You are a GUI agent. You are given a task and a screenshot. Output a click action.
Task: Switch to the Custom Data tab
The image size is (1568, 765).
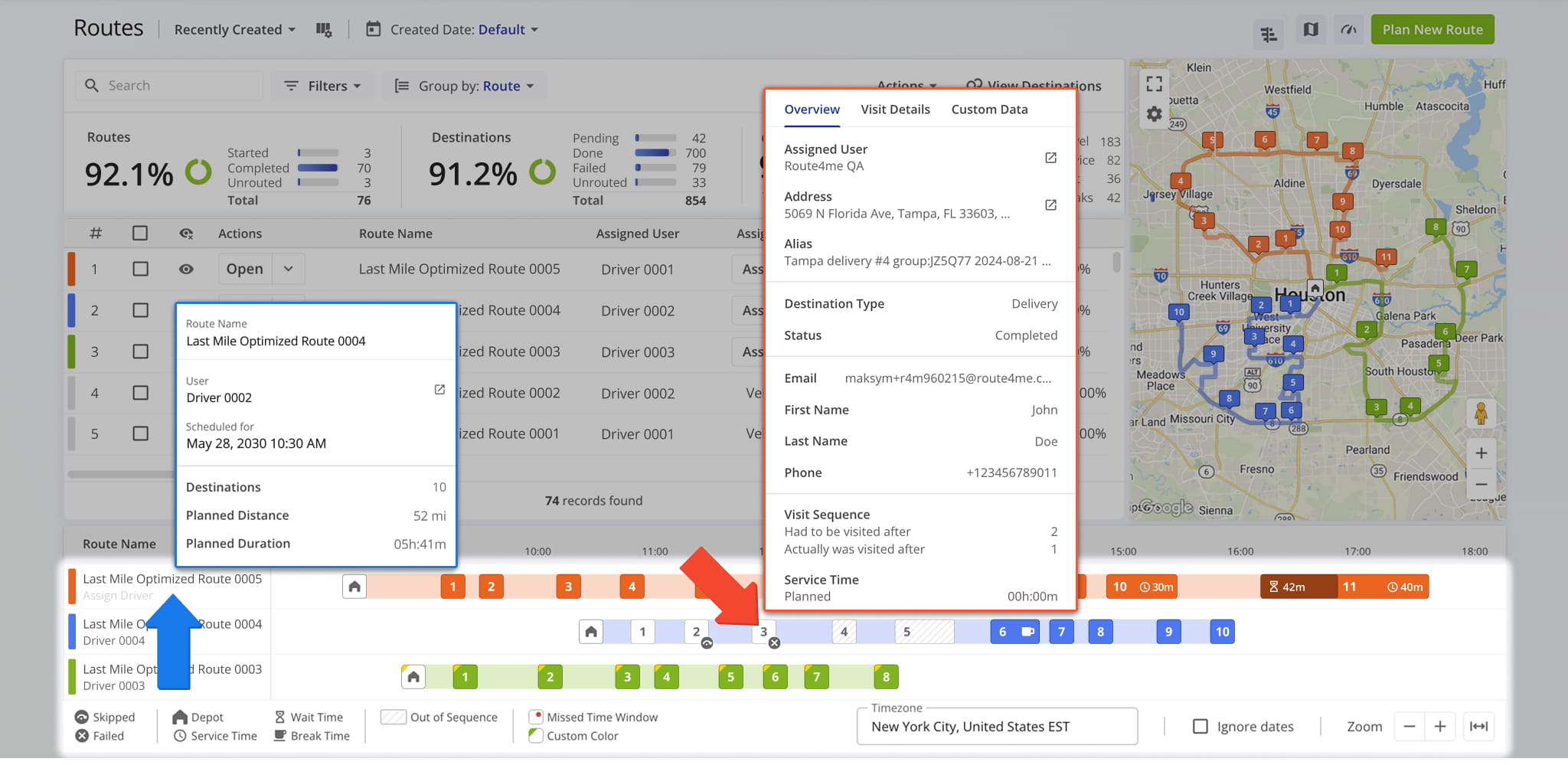[989, 110]
